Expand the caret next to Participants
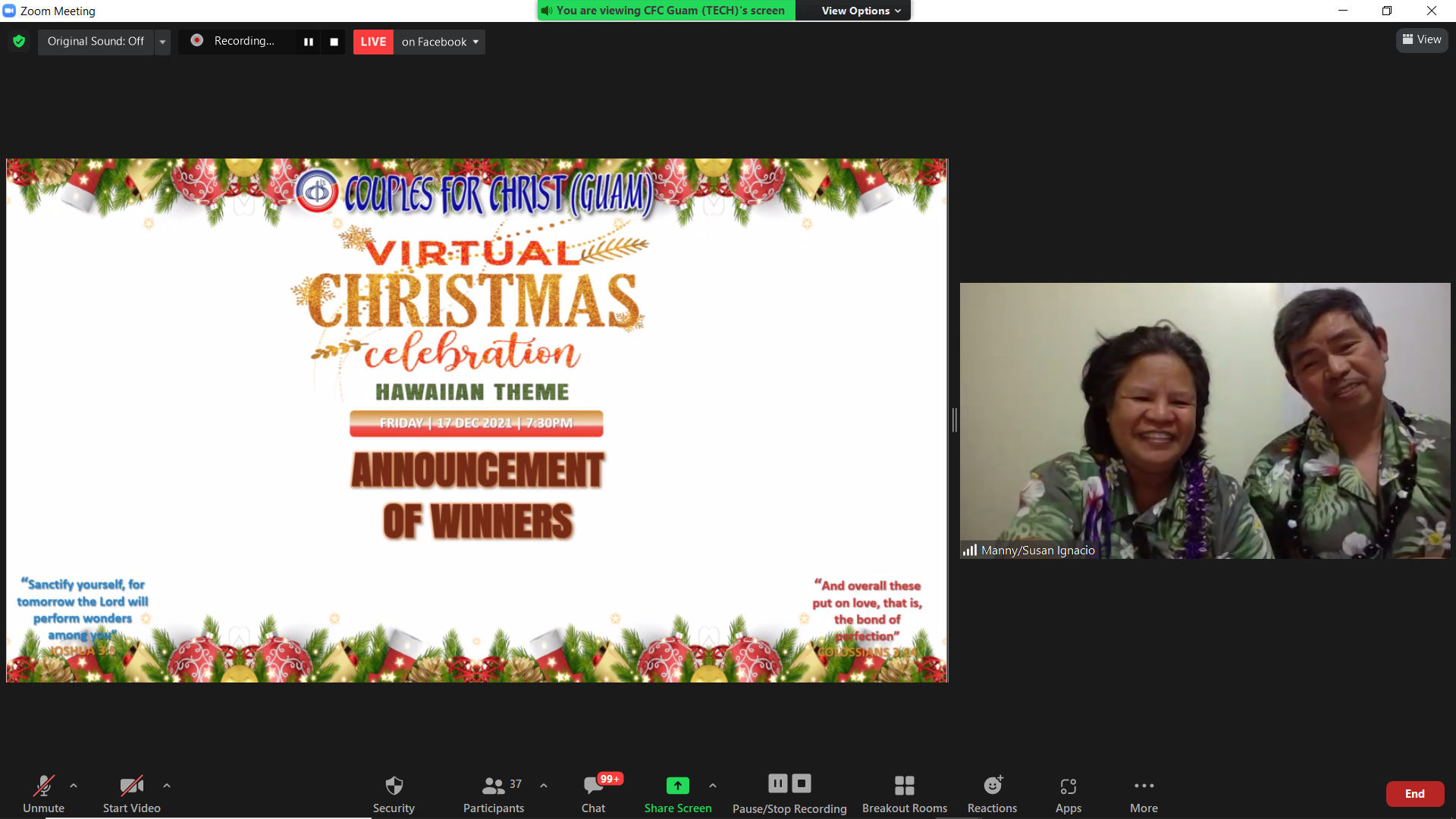This screenshot has height=819, width=1456. [544, 786]
